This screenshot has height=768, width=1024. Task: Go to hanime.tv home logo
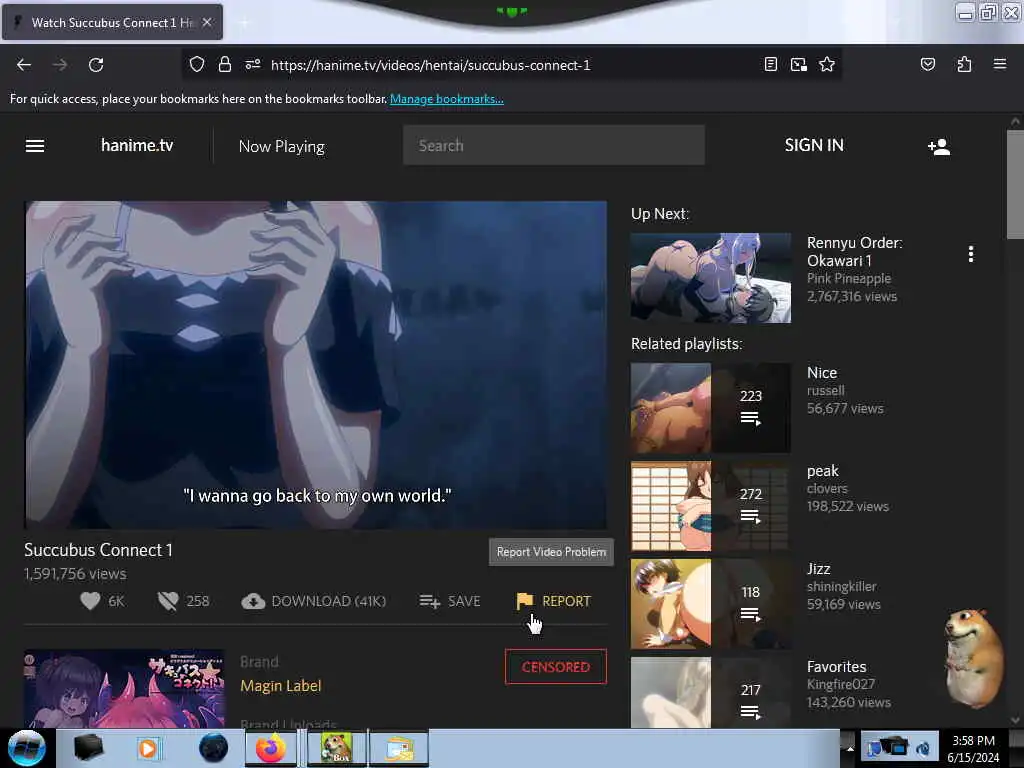pos(137,145)
